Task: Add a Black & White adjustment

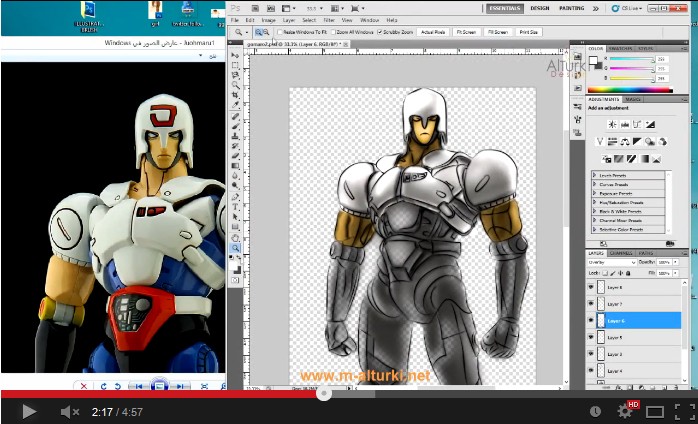Action: [637, 142]
